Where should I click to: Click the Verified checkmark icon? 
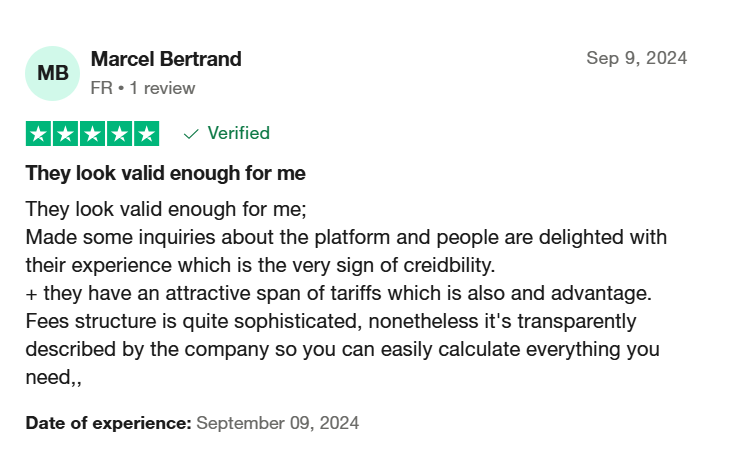pyautogui.click(x=191, y=135)
